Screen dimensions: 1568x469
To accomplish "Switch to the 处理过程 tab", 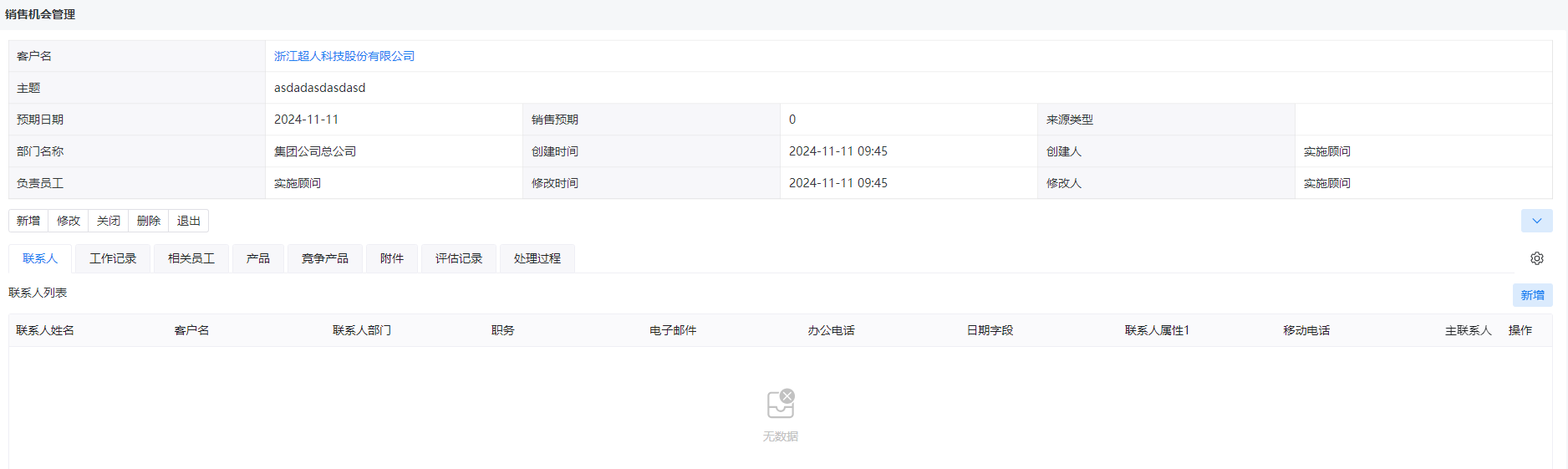I will tap(537, 258).
